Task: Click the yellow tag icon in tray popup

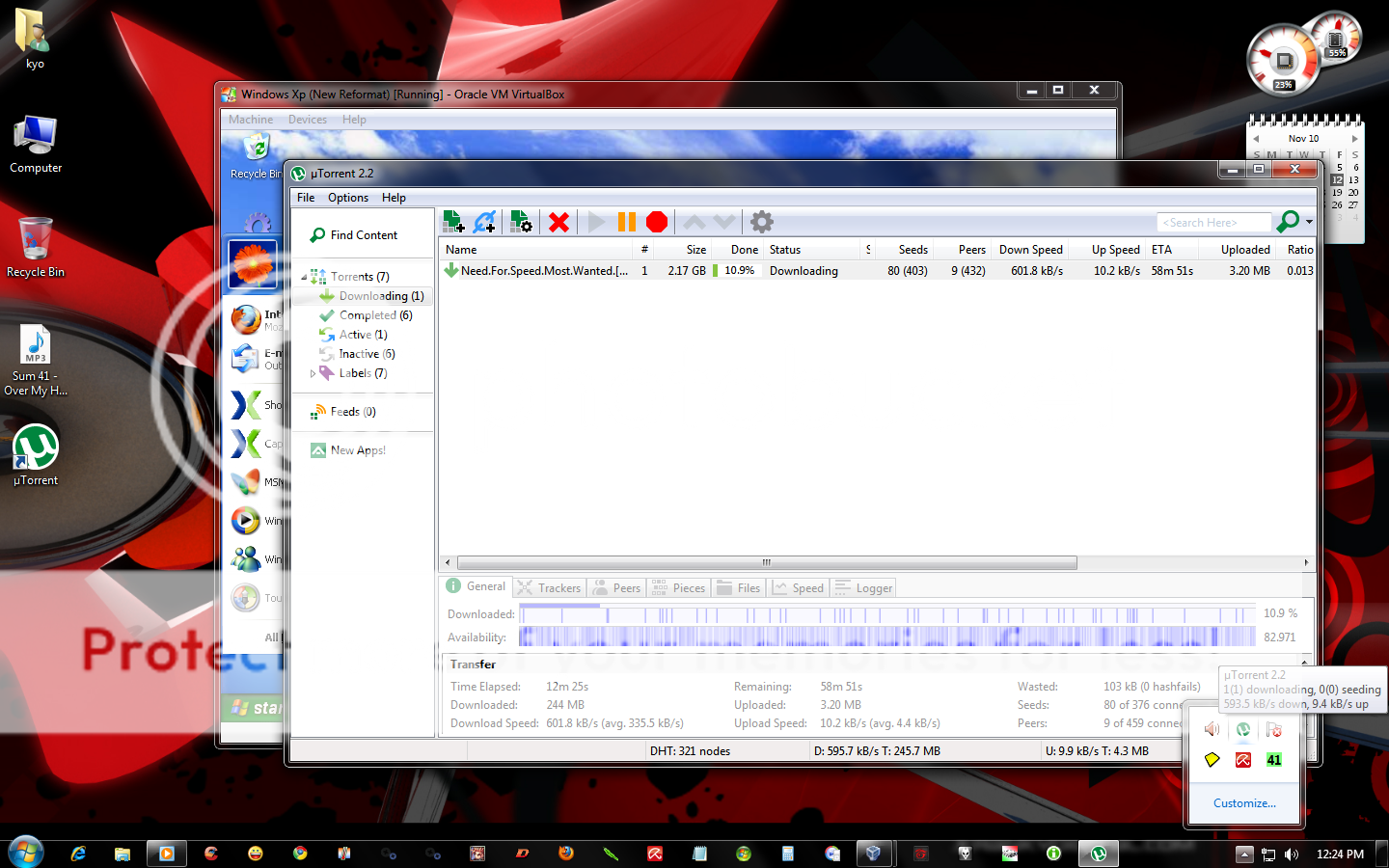Action: click(1212, 760)
